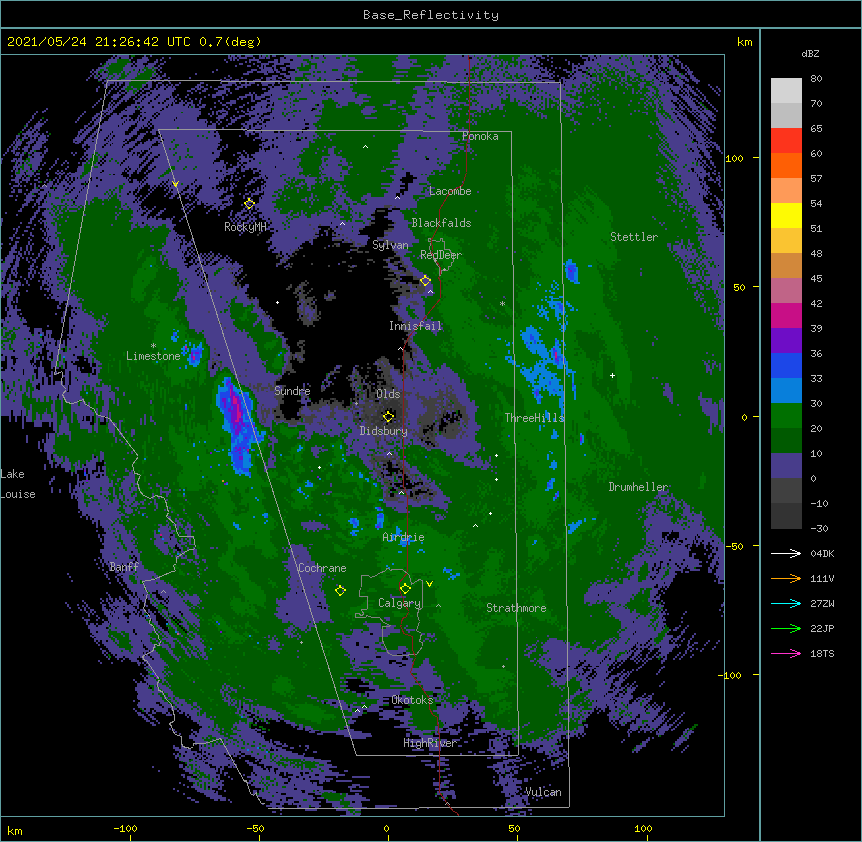Click the 04DK legend label
The height and width of the screenshot is (842, 862).
coord(822,553)
